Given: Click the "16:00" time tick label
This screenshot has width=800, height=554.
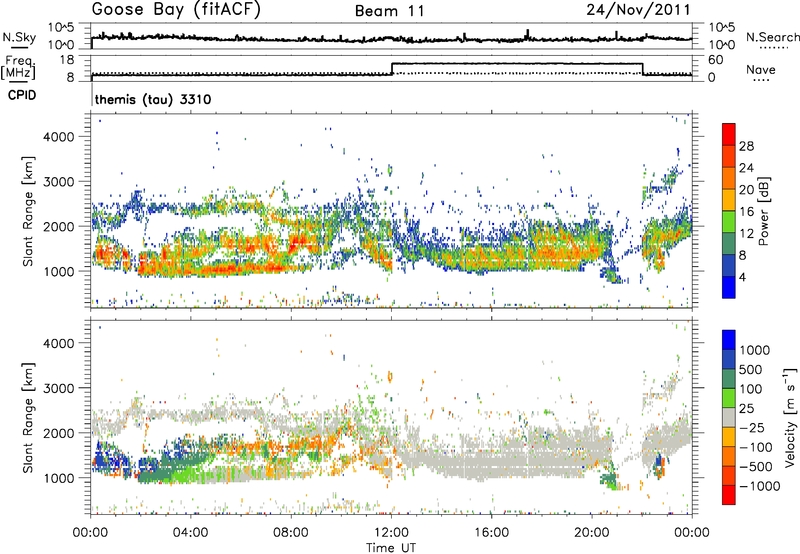Looking at the screenshot, I should coord(491,533).
